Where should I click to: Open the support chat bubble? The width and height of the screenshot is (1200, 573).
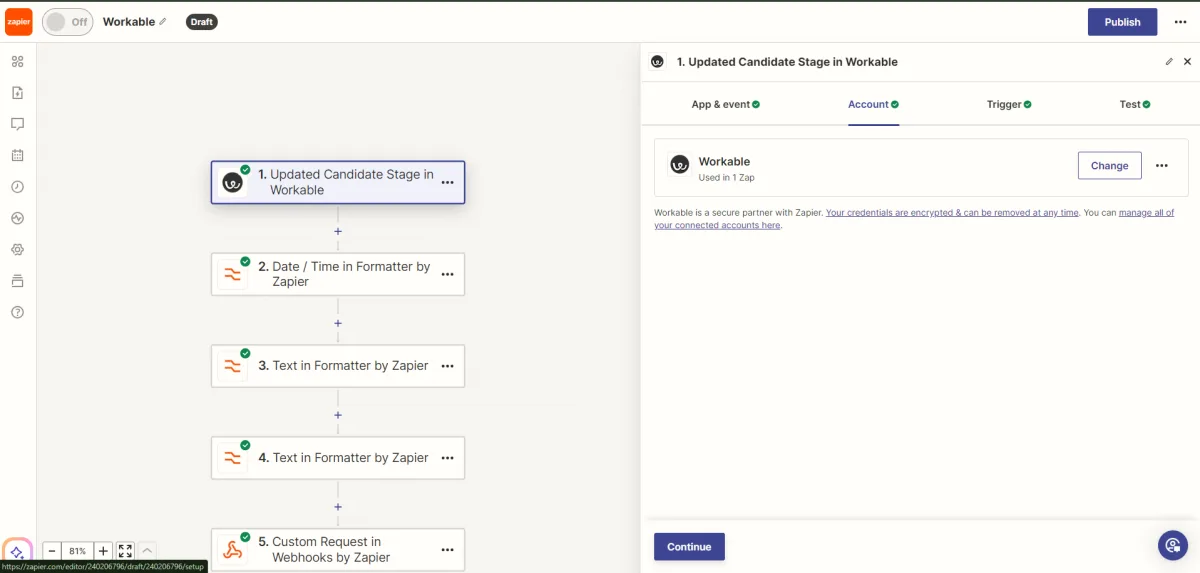1172,545
